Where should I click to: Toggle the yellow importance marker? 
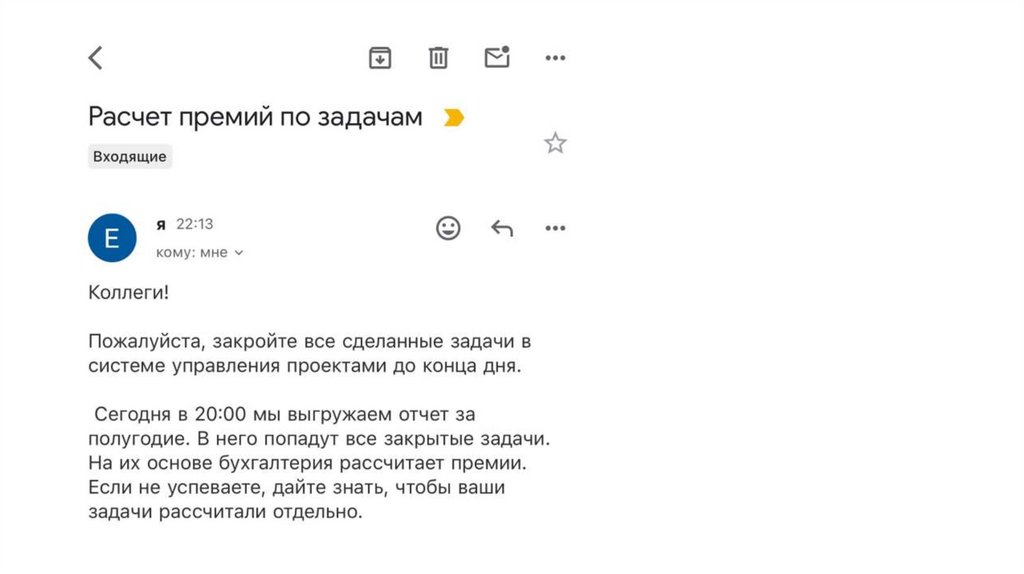(x=454, y=118)
